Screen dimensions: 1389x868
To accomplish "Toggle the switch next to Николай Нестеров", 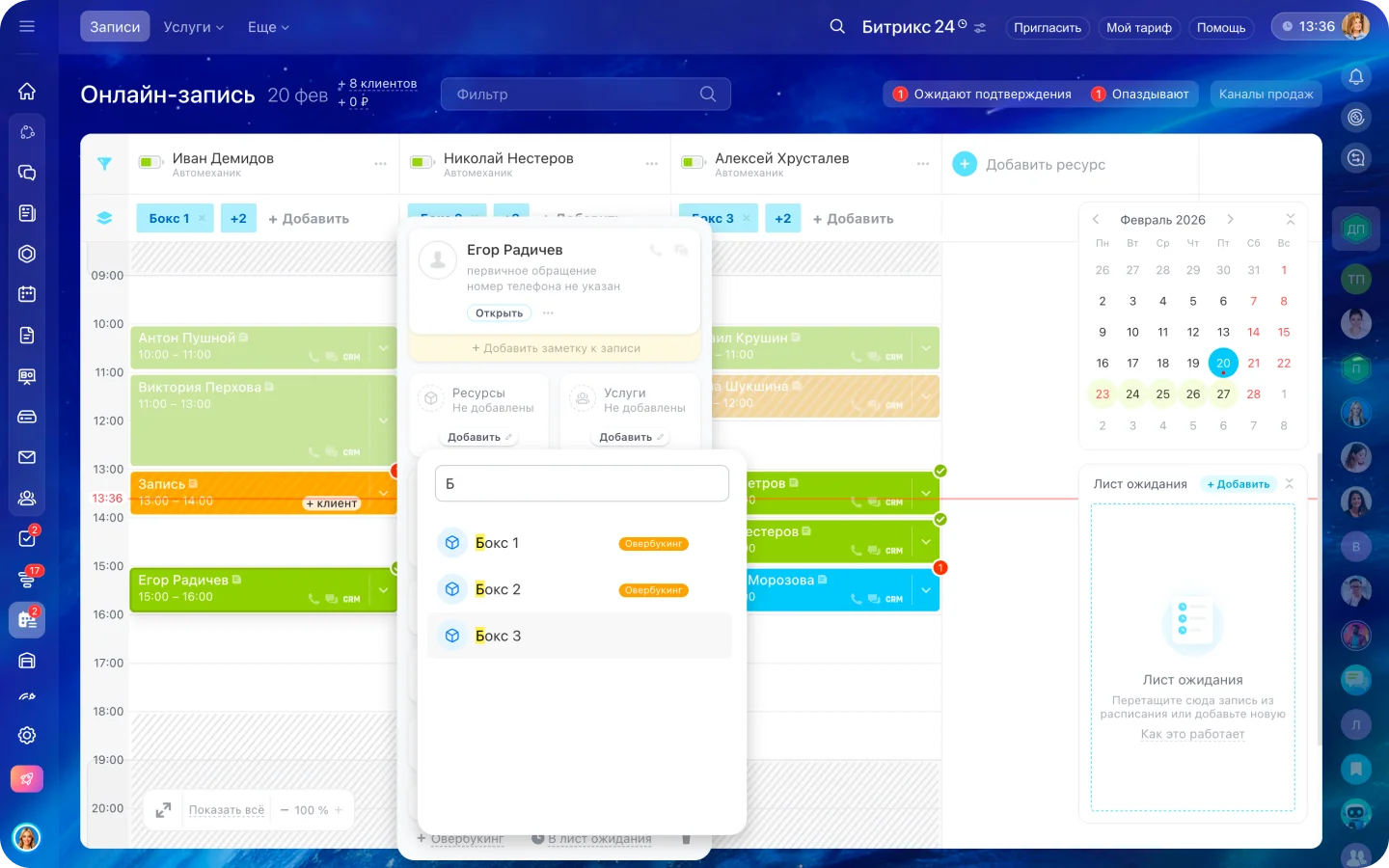I will tap(421, 162).
